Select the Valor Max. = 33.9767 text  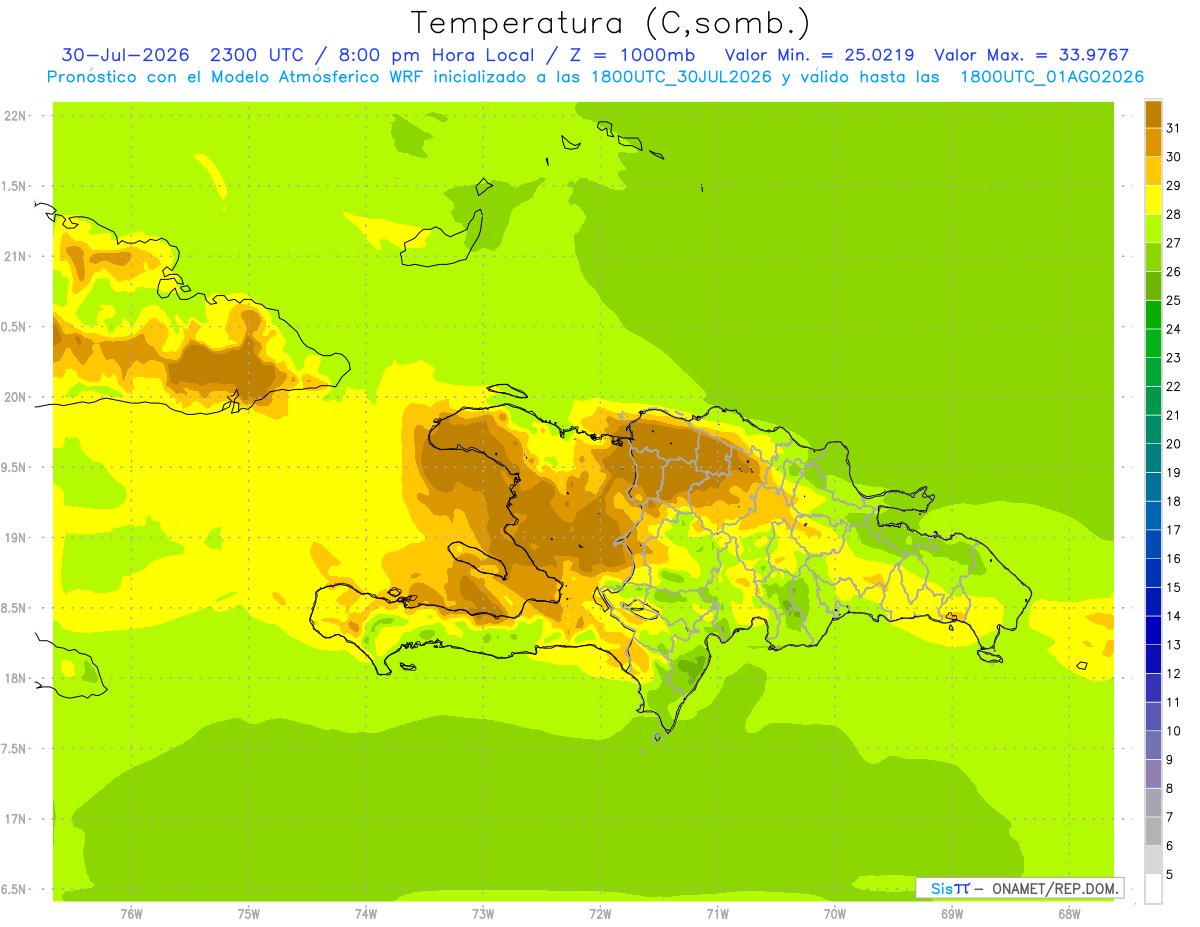click(x=1031, y=55)
